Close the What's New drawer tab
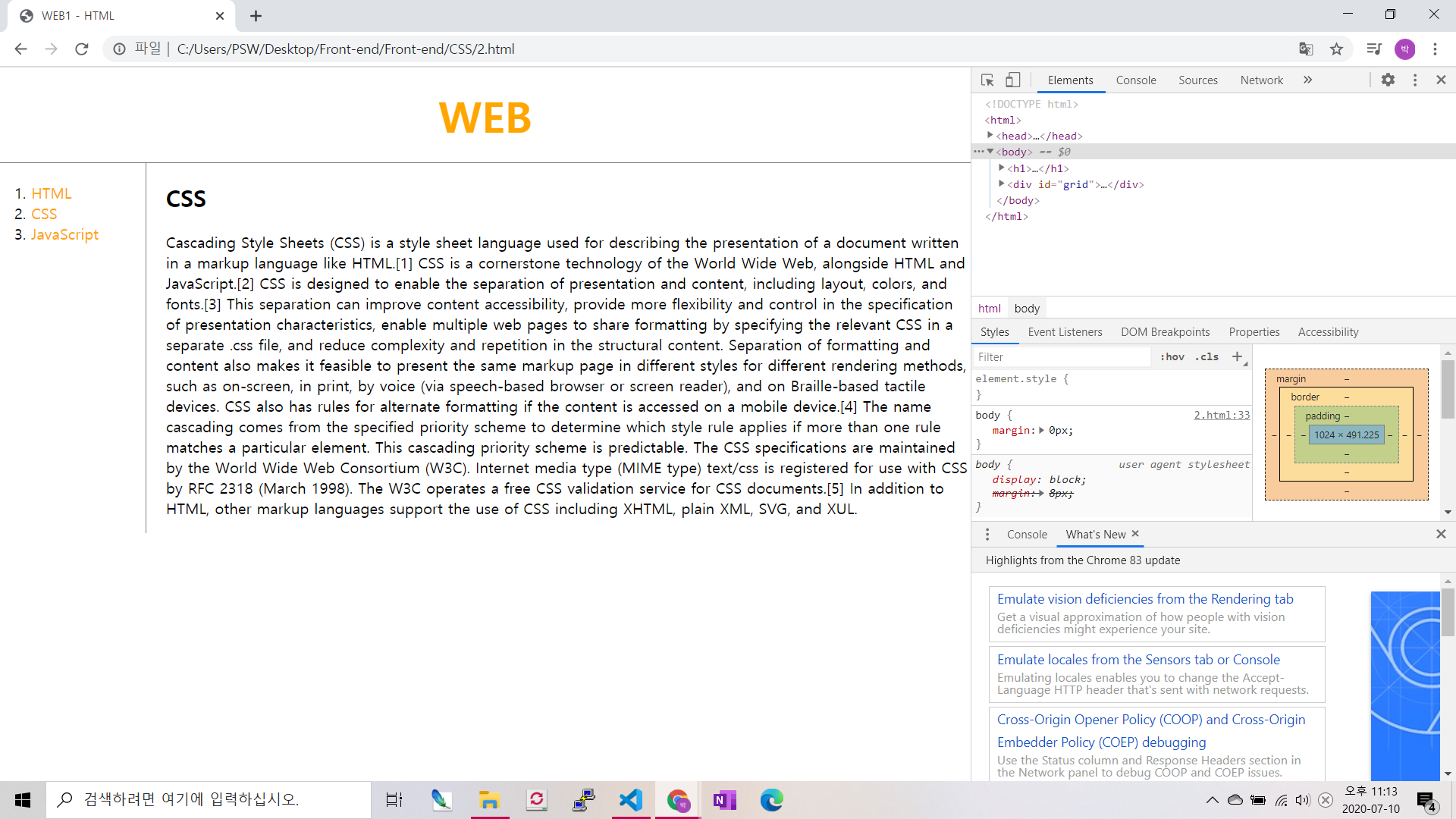The image size is (1456, 819). (x=1135, y=534)
